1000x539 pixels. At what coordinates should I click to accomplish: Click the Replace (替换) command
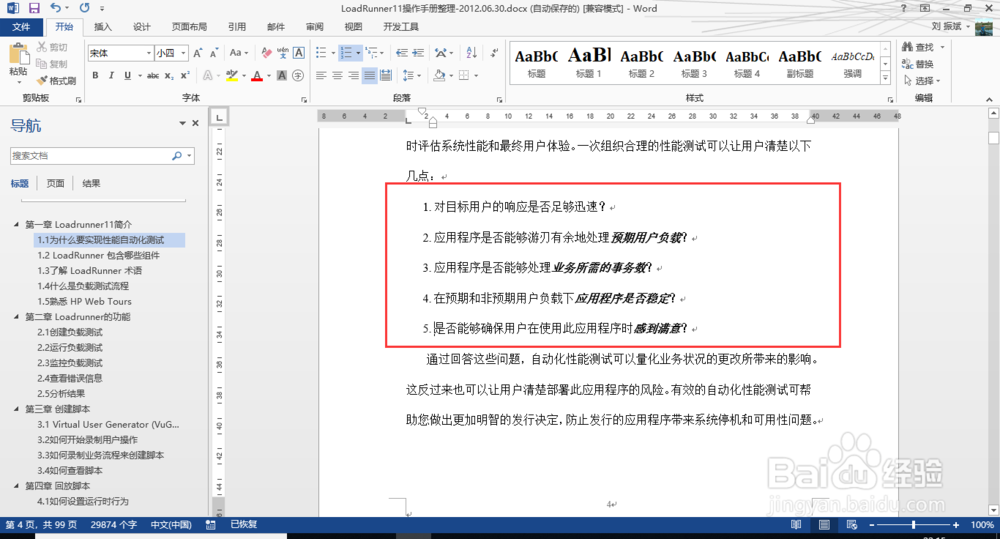(x=918, y=64)
